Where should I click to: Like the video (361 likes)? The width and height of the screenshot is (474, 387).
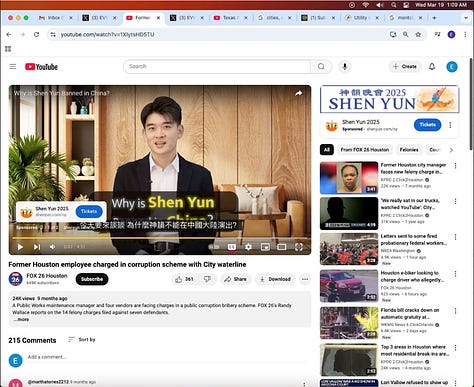(x=184, y=279)
